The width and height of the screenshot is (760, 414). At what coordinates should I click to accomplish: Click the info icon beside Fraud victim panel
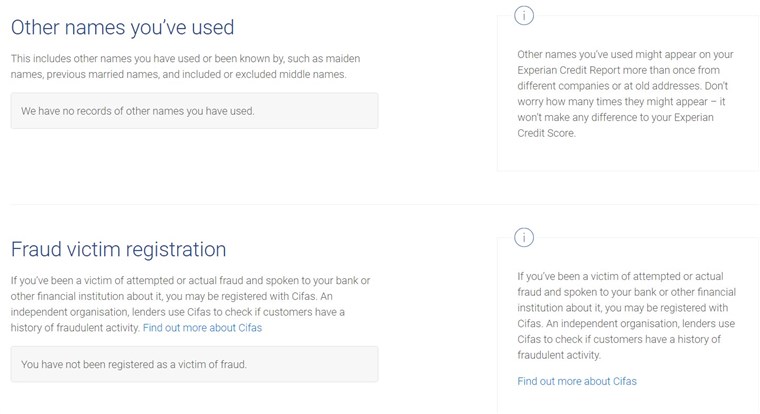point(524,238)
